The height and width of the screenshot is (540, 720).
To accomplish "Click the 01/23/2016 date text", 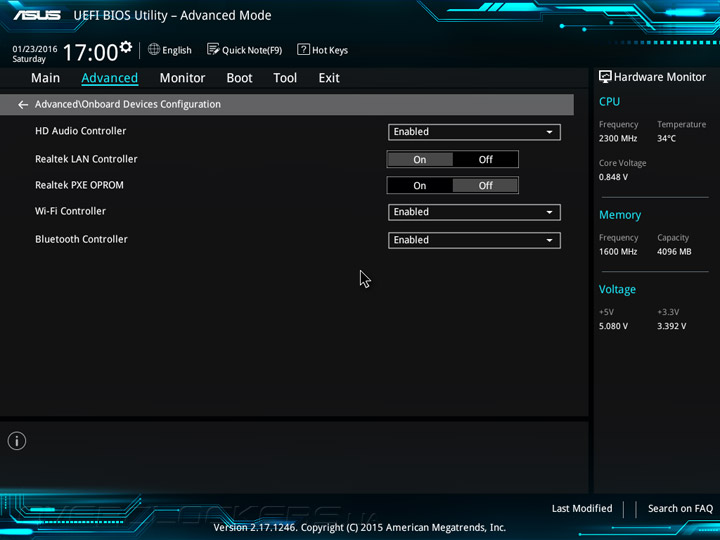I will pos(35,49).
